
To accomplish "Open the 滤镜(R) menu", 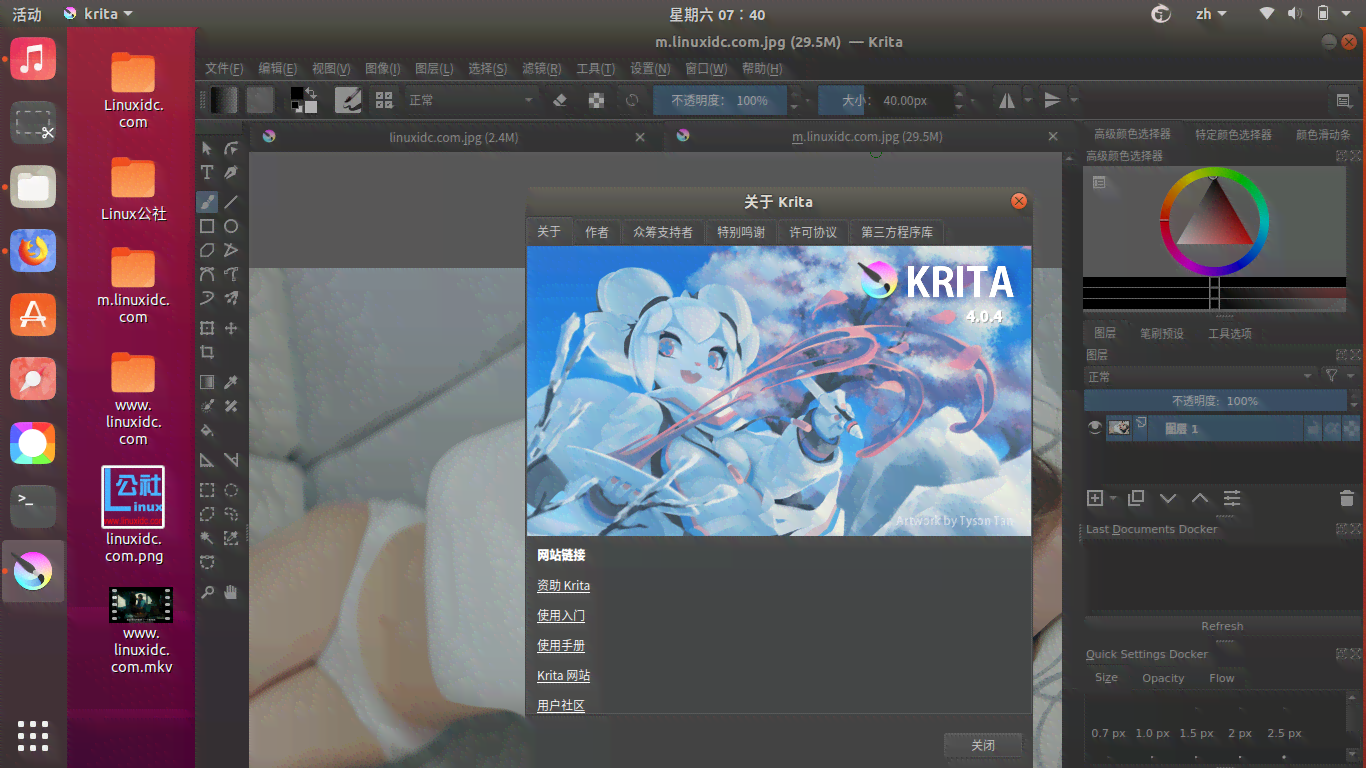I will tap(542, 69).
